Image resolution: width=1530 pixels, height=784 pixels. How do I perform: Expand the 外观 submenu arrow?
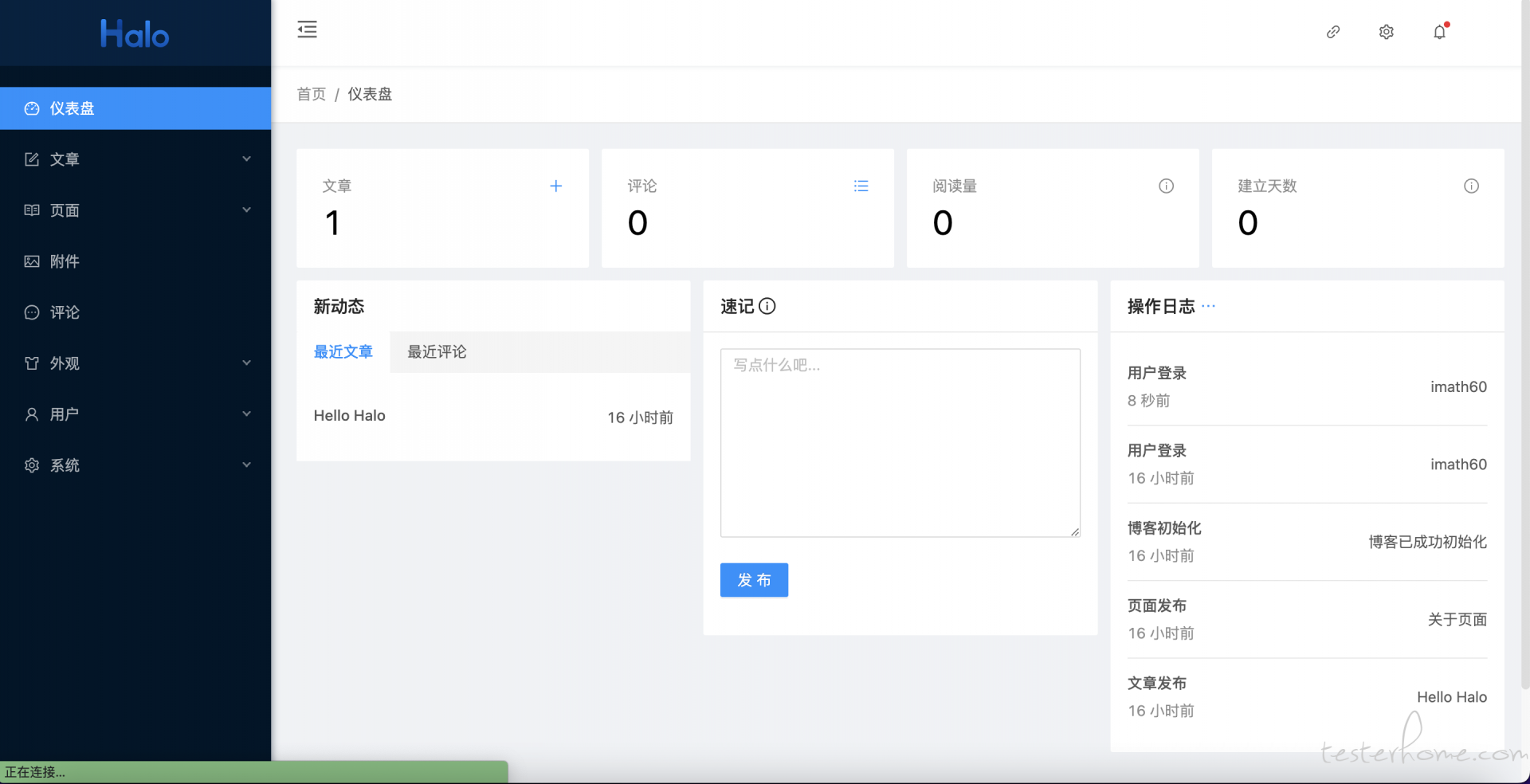click(x=247, y=363)
